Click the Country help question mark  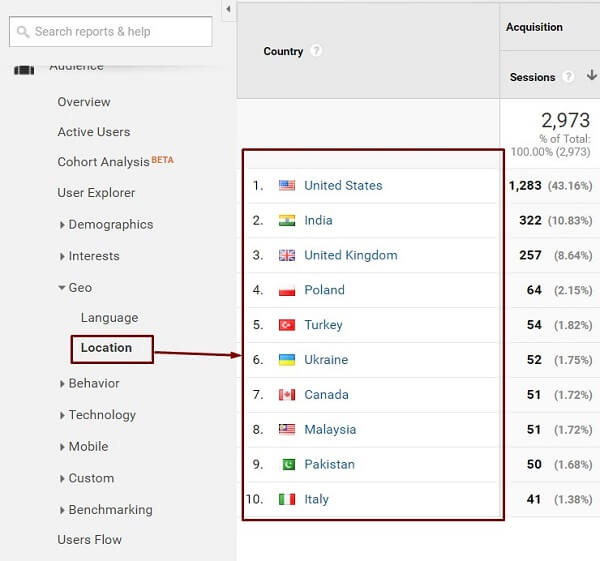316,51
